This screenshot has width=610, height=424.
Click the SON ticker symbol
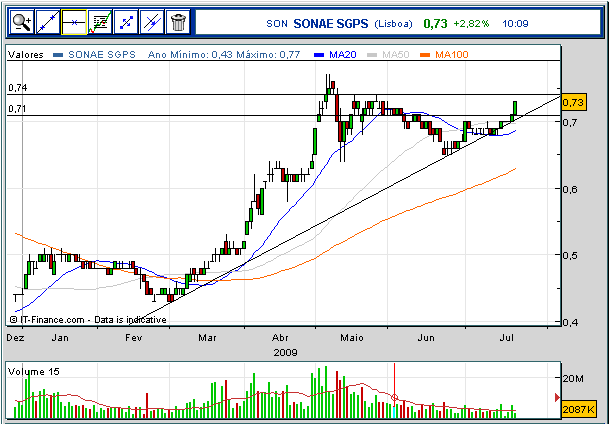click(x=277, y=24)
